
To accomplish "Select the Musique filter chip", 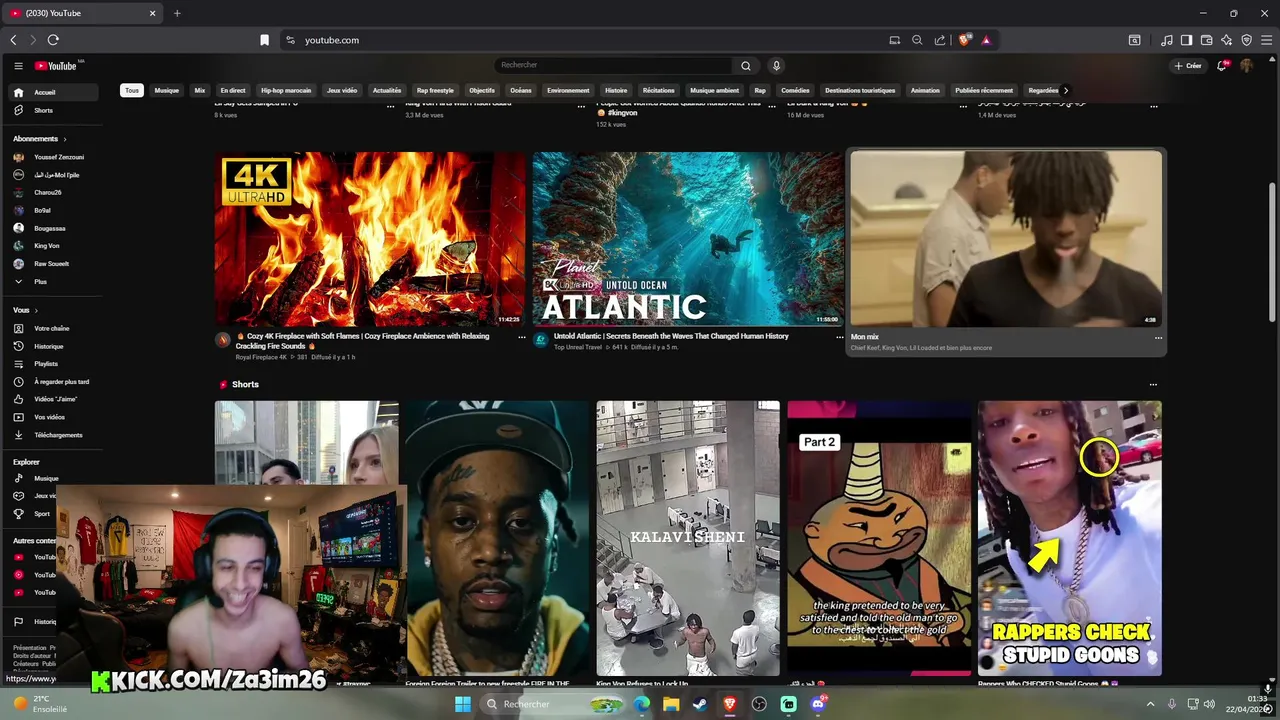I will tap(167, 90).
